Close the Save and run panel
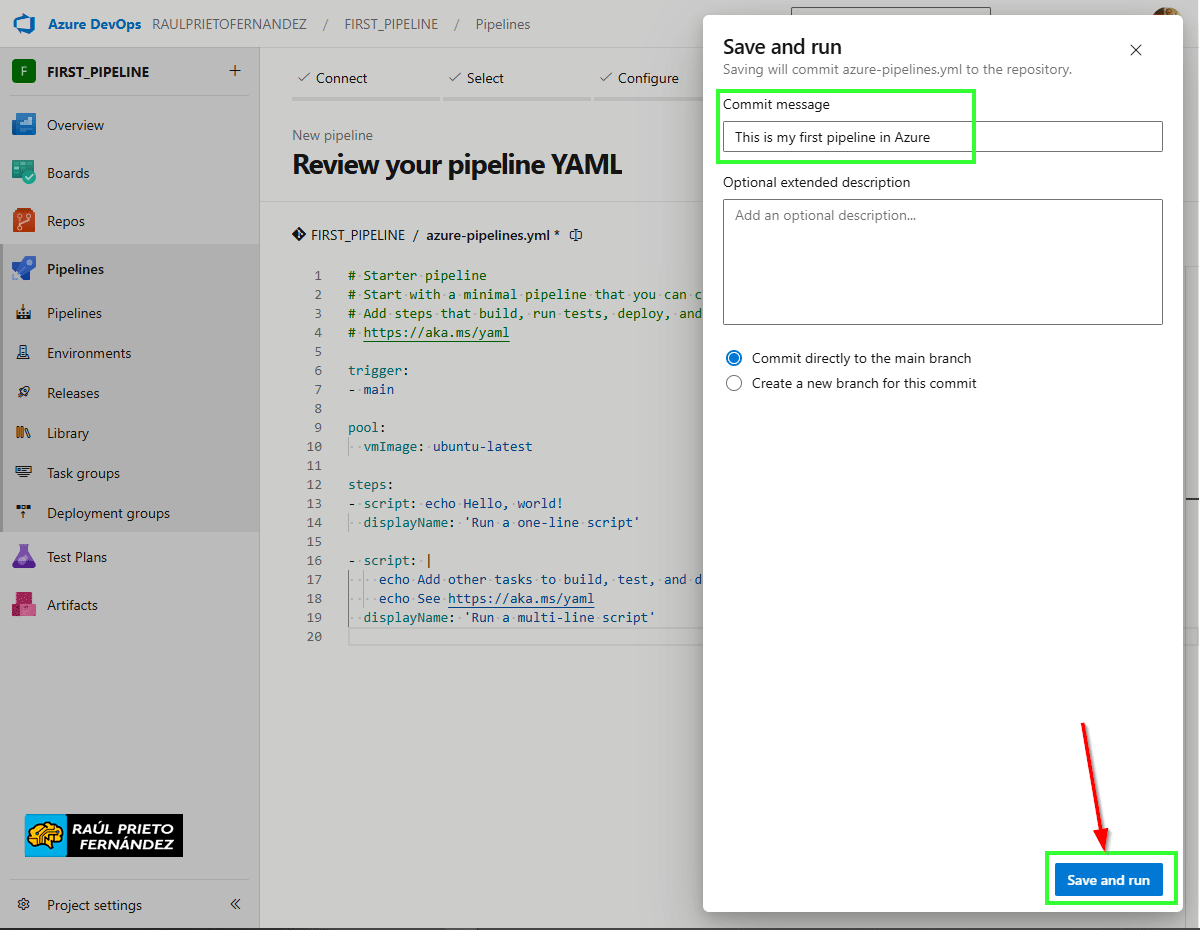The height and width of the screenshot is (930, 1200). [x=1135, y=50]
